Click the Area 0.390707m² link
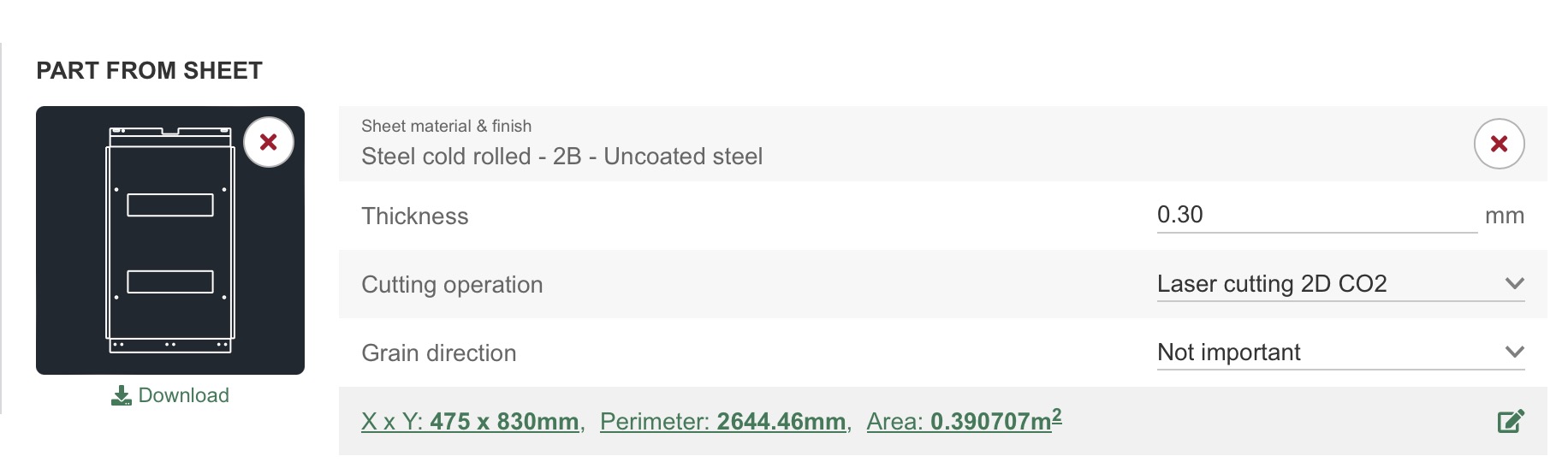Viewport: 1568px width, 474px height. click(964, 422)
